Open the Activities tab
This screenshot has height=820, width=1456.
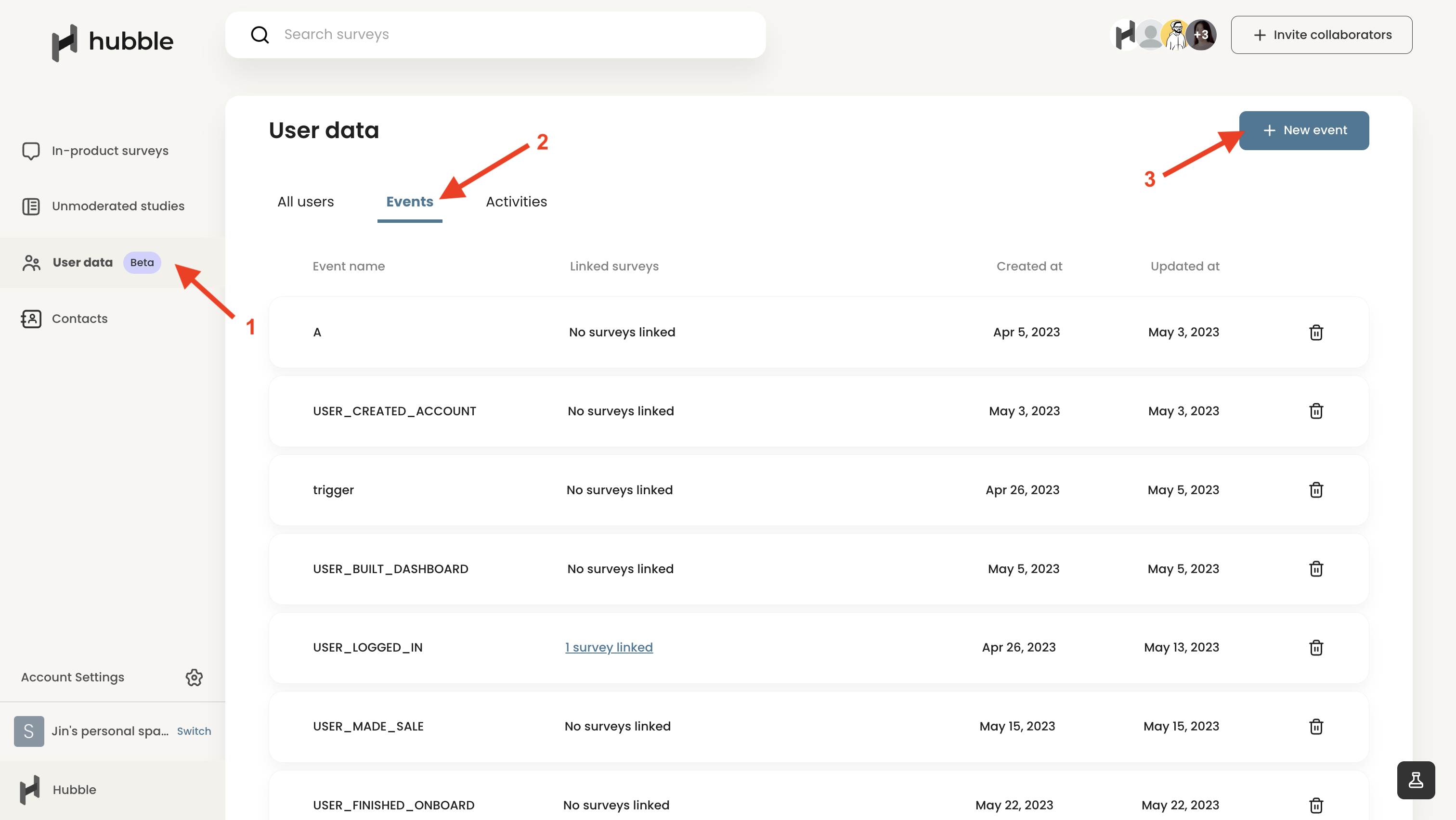[x=516, y=202]
